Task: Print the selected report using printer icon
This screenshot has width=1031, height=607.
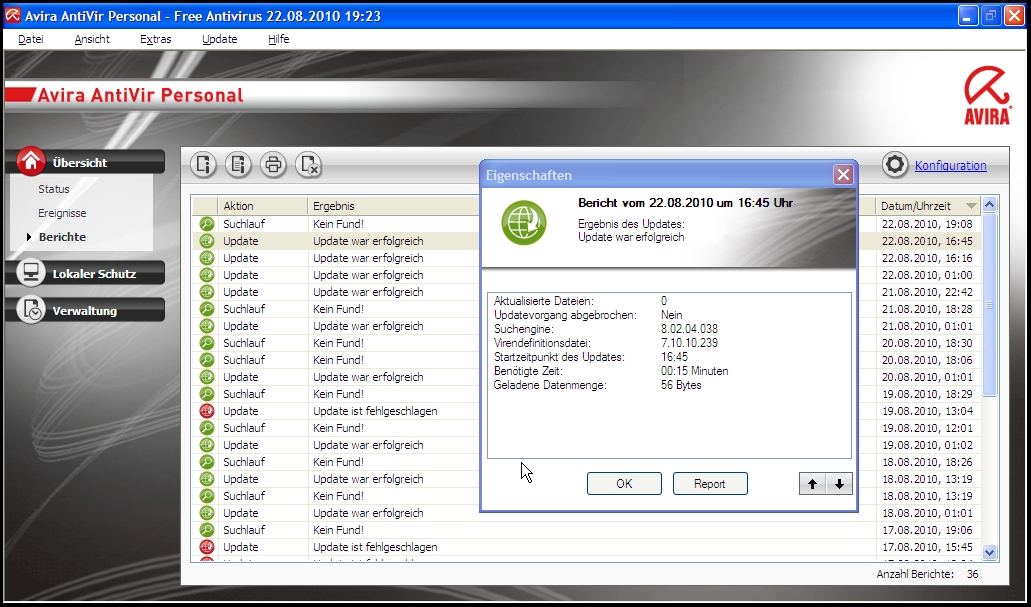Action: coord(273,165)
